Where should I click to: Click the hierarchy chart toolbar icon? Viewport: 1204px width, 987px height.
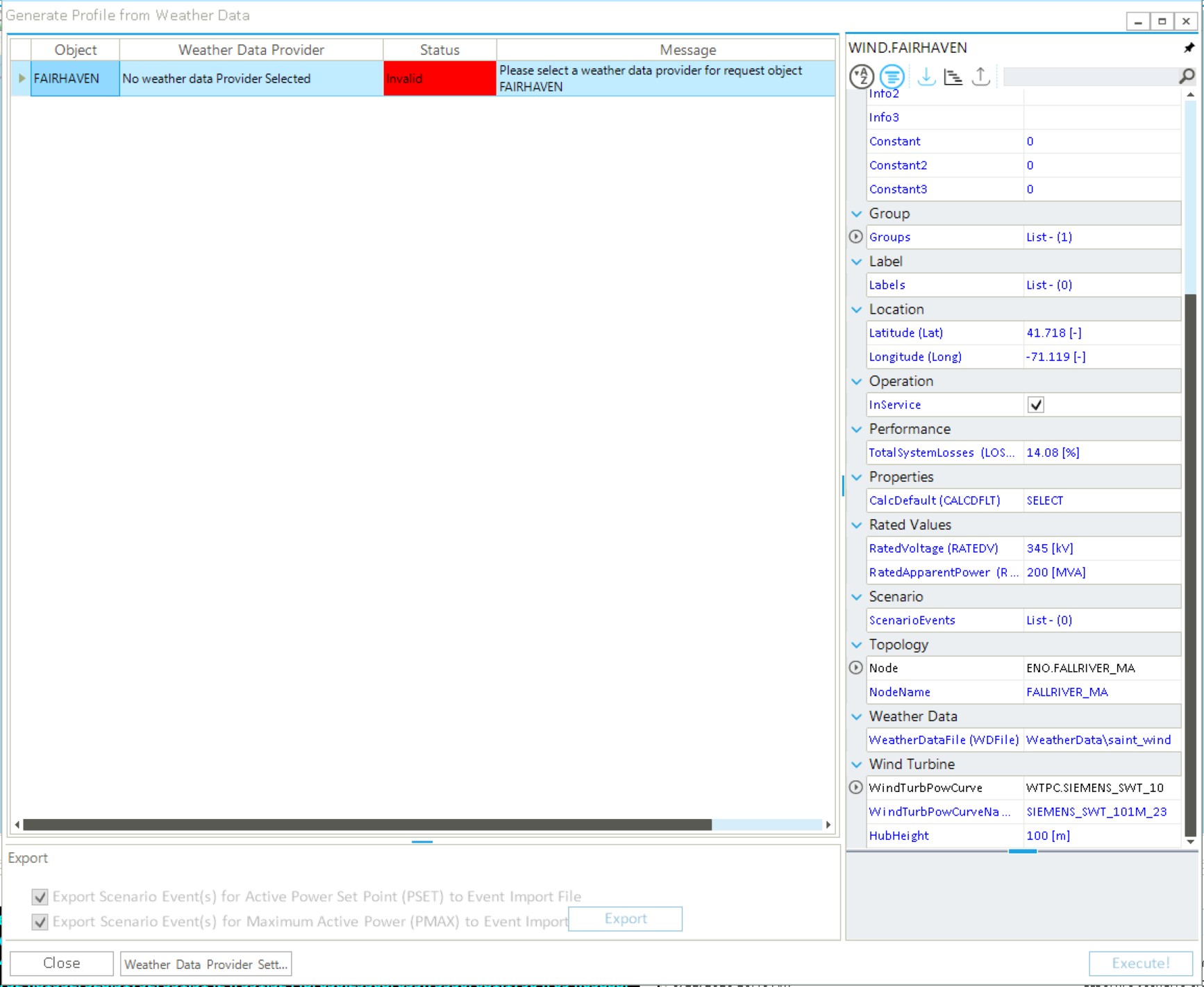pyautogui.click(x=953, y=76)
